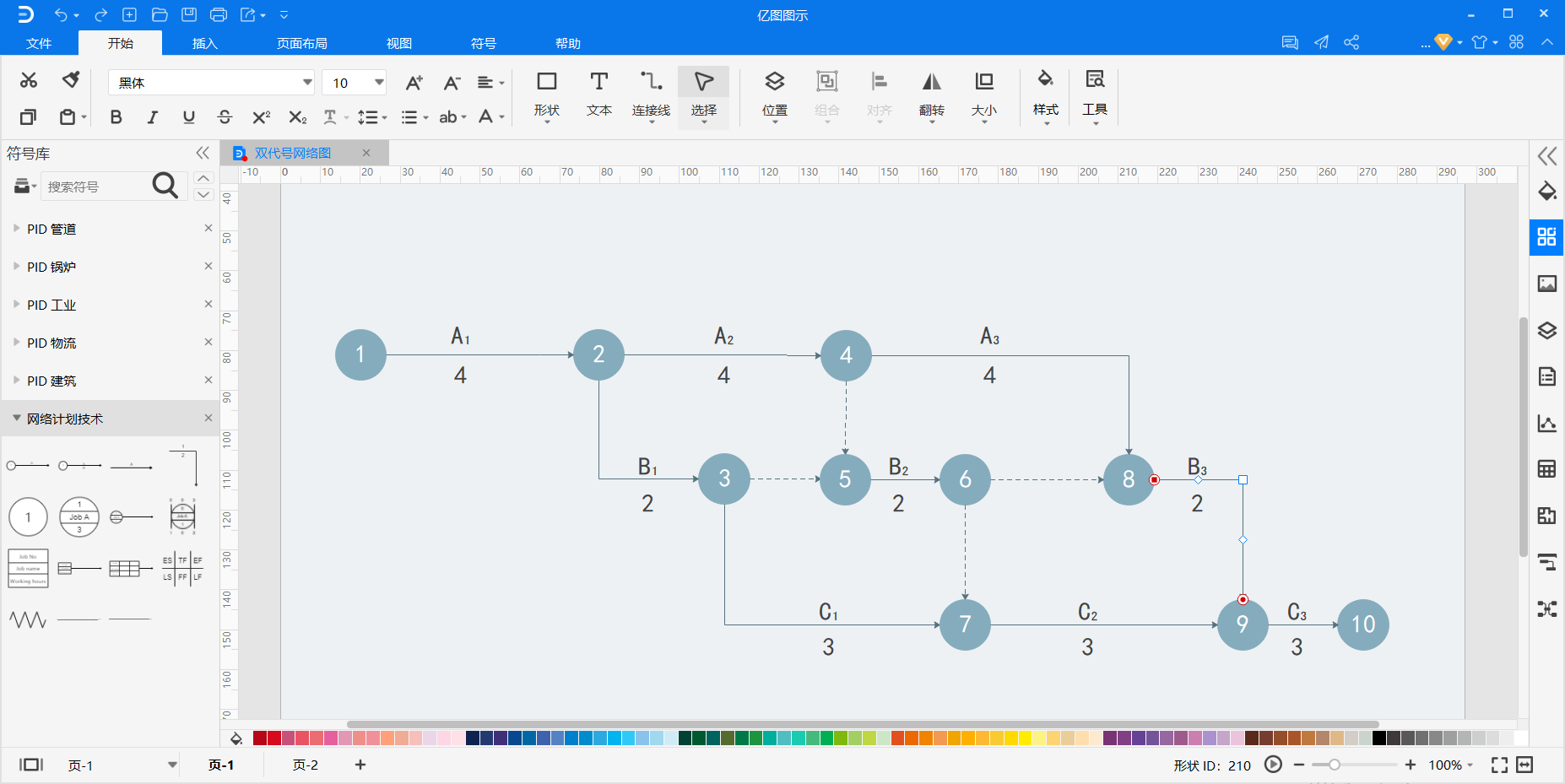Click the Undo arrow in title bar
The image size is (1565, 784).
point(61,14)
